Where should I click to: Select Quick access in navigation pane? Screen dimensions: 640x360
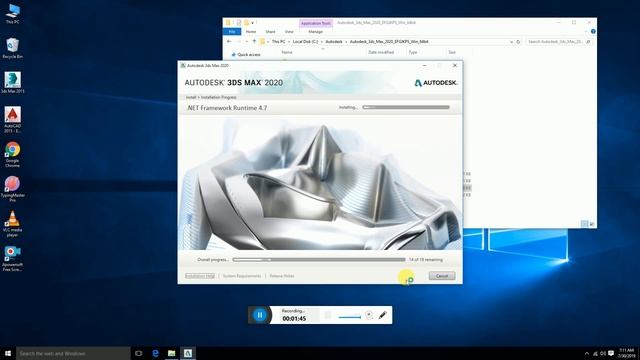coord(246,54)
